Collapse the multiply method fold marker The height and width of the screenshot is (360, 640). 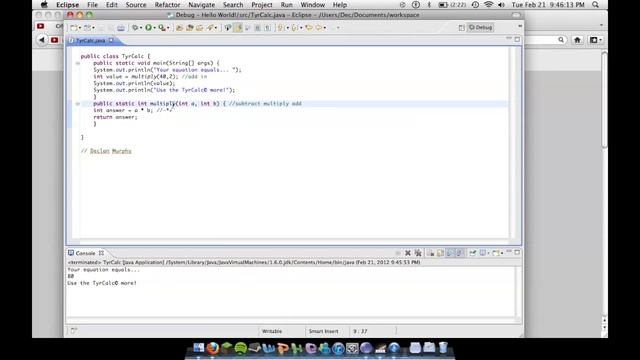(78, 104)
